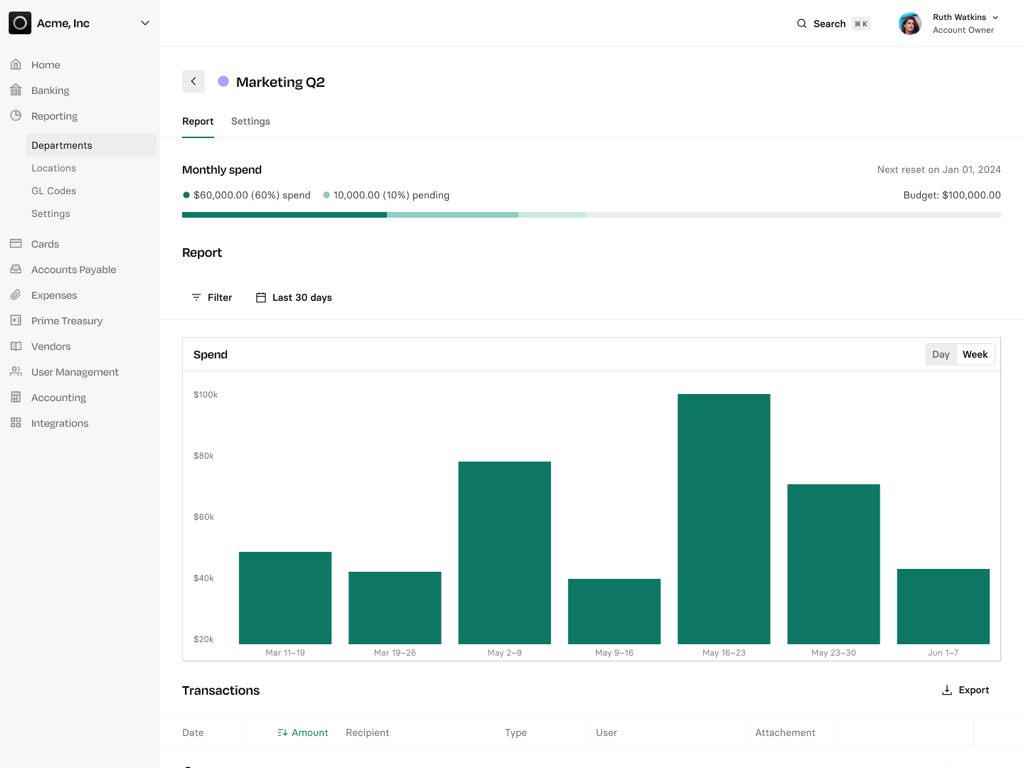This screenshot has width=1024, height=768.
Task: Click the Filter button label
Action: [x=219, y=297]
